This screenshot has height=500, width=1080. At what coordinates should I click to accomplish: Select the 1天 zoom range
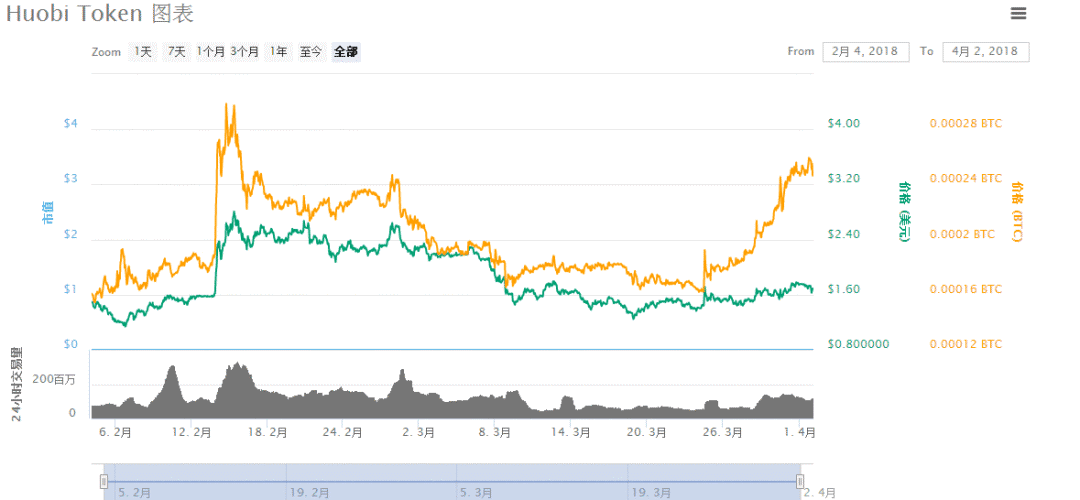click(x=143, y=51)
